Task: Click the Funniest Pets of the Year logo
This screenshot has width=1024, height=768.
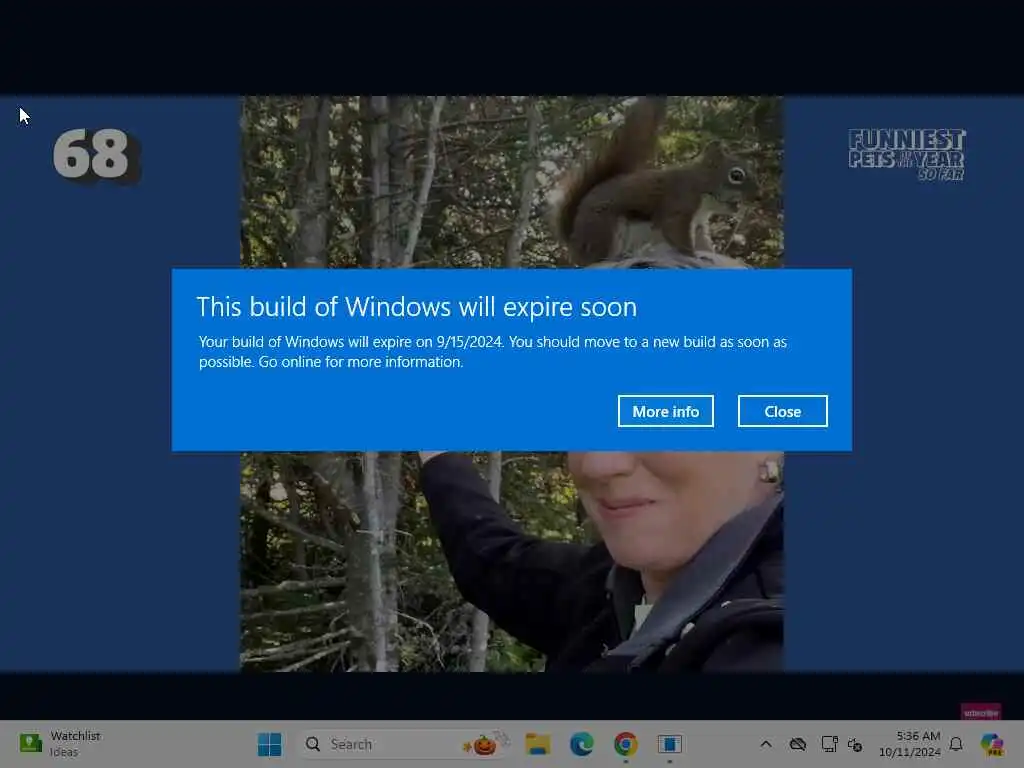Action: tap(906, 155)
